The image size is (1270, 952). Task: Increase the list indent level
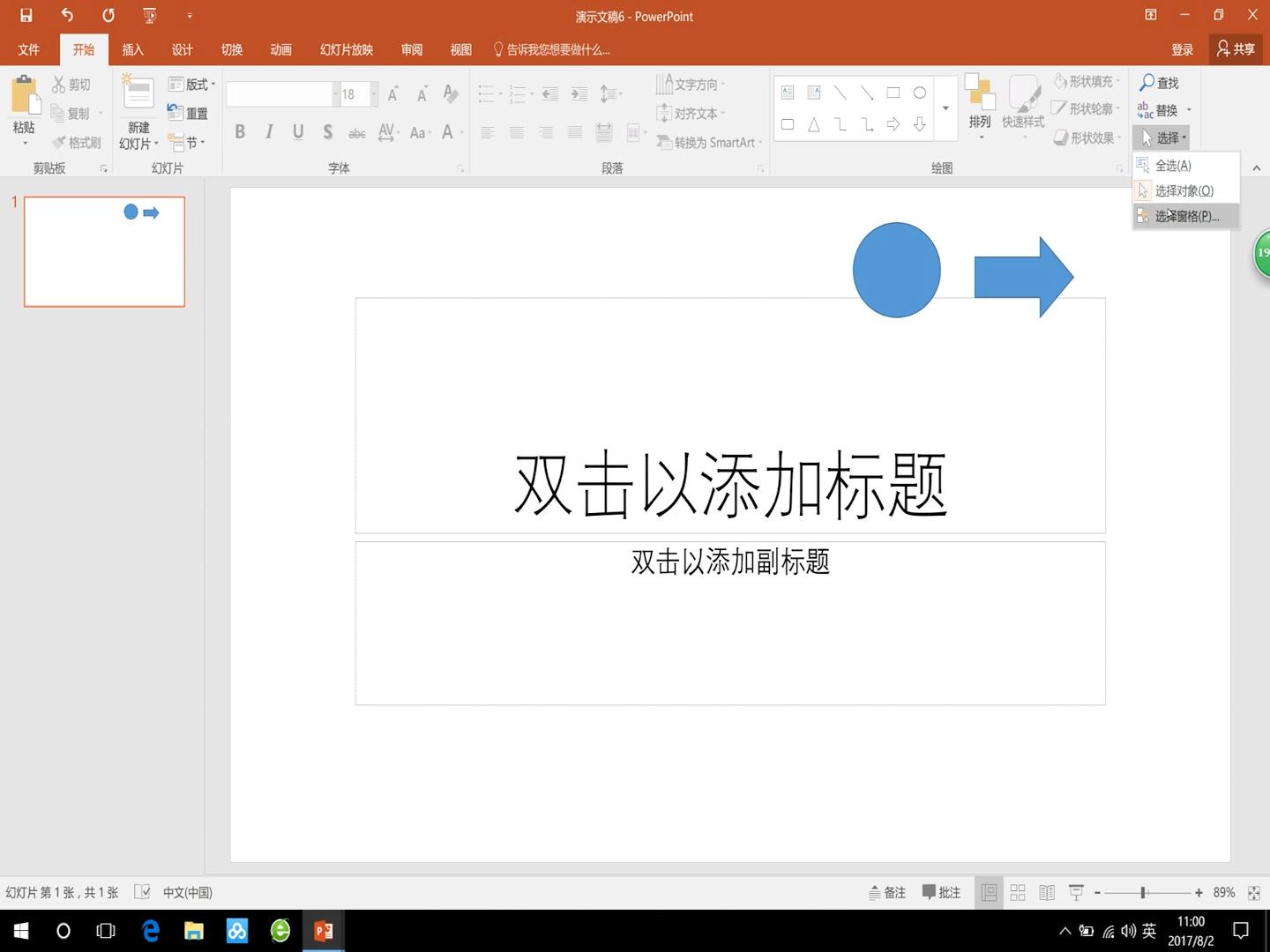579,93
